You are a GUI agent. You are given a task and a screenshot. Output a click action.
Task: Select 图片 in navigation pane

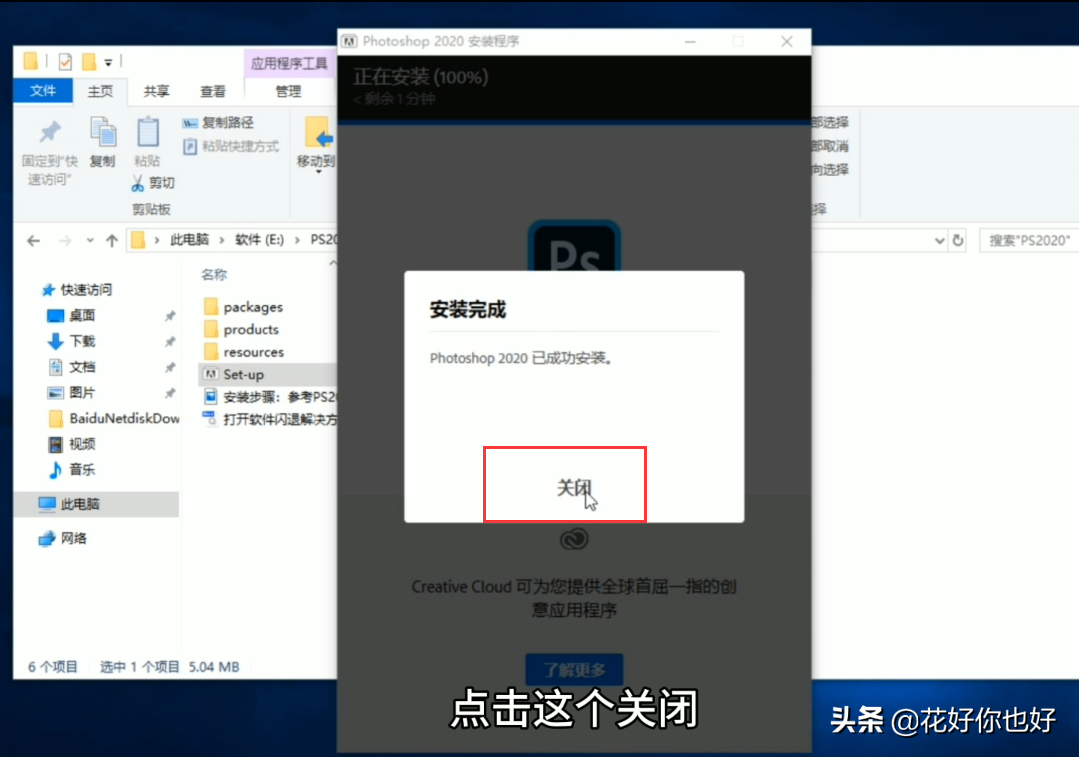[x=71, y=392]
